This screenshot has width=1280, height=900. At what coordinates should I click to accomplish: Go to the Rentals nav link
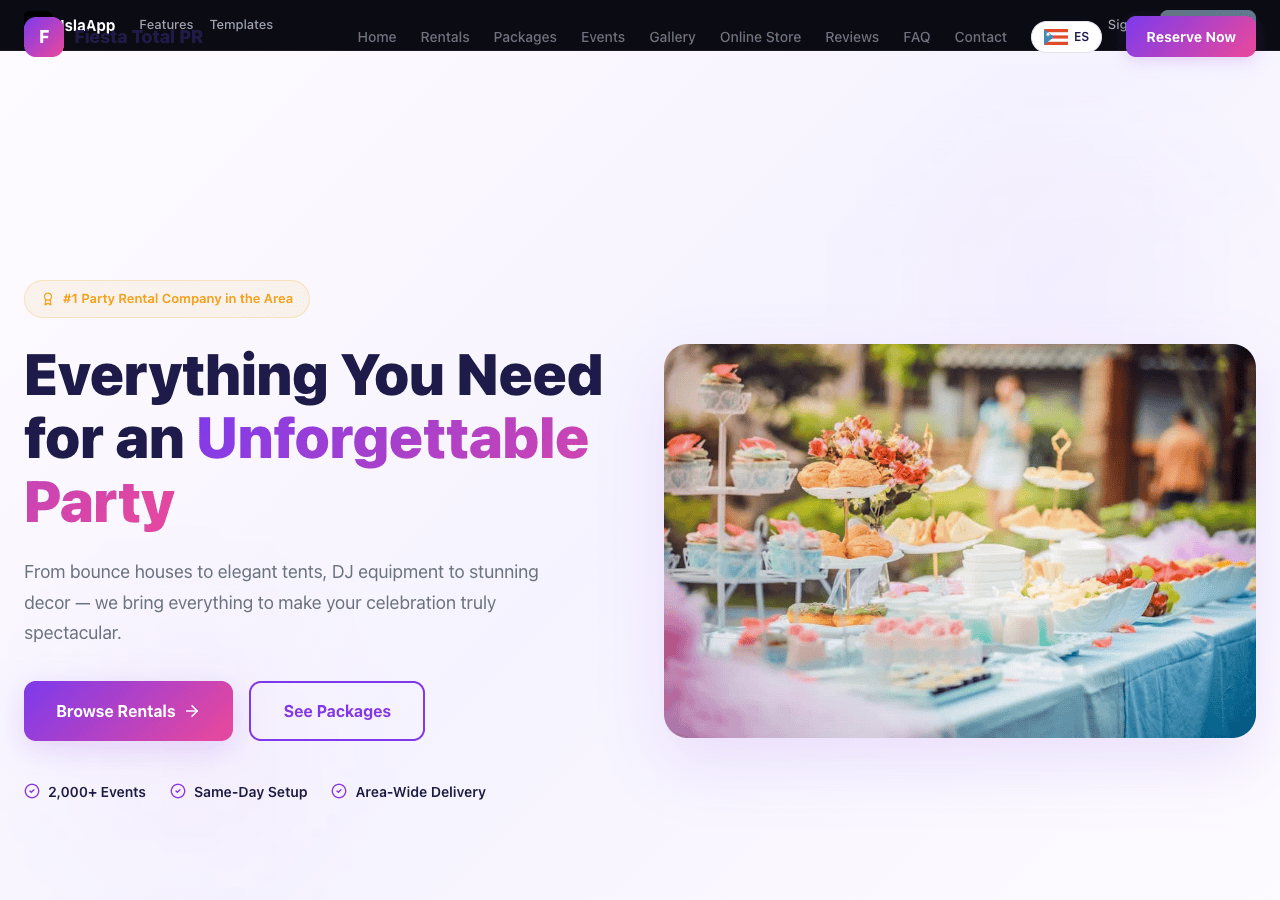(x=445, y=37)
